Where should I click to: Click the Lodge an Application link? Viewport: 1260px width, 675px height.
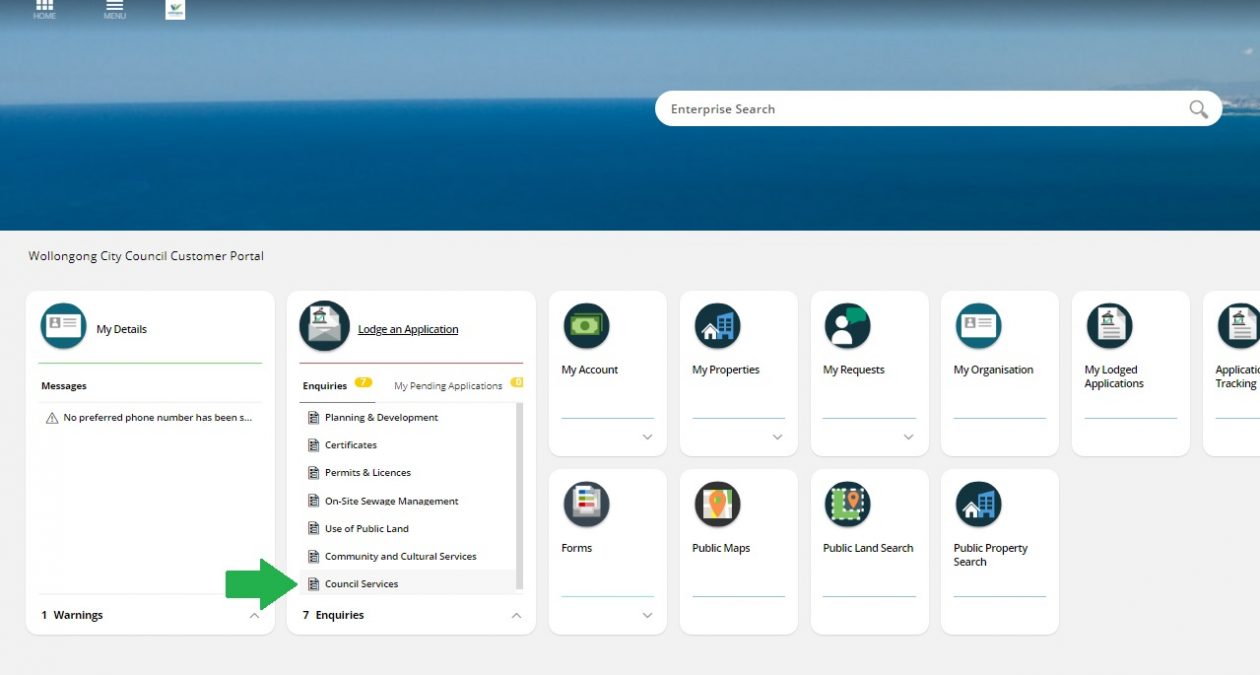[x=408, y=329]
